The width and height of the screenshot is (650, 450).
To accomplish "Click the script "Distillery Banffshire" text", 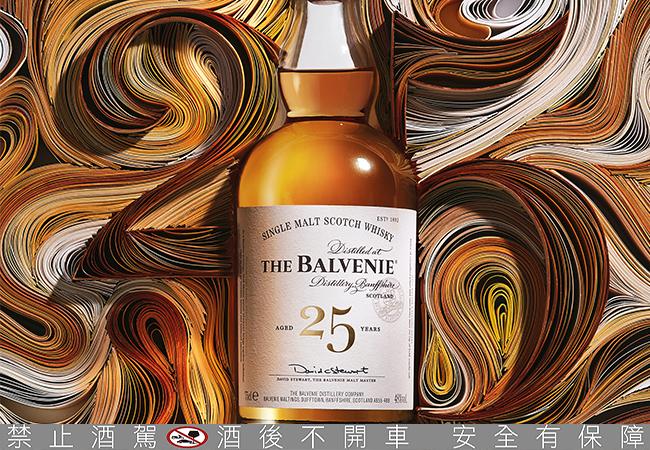I will 354,283.
